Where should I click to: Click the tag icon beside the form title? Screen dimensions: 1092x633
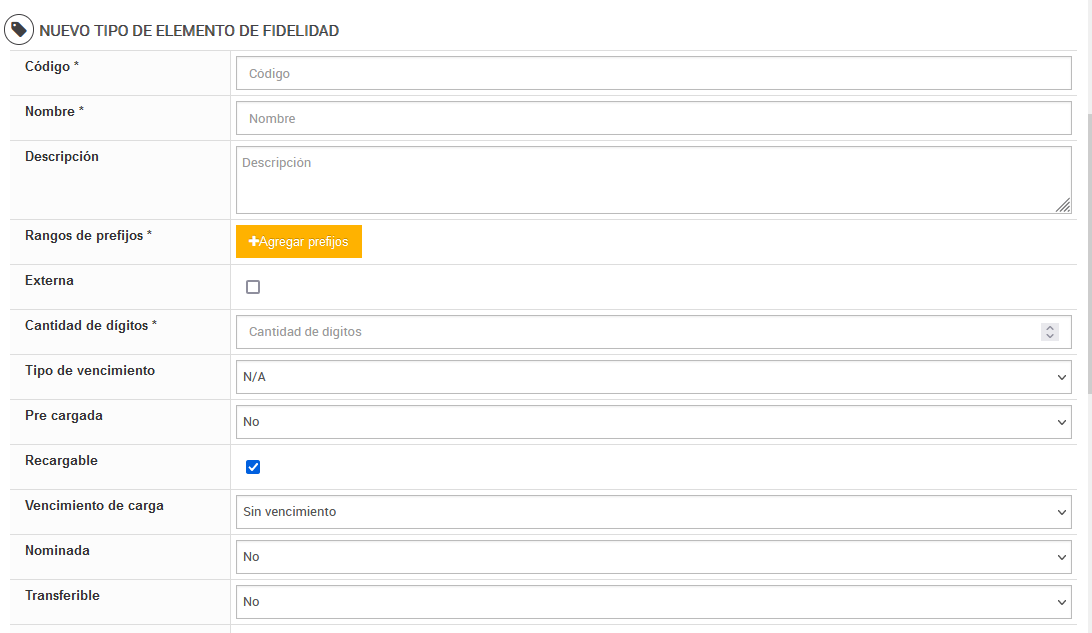click(x=20, y=31)
